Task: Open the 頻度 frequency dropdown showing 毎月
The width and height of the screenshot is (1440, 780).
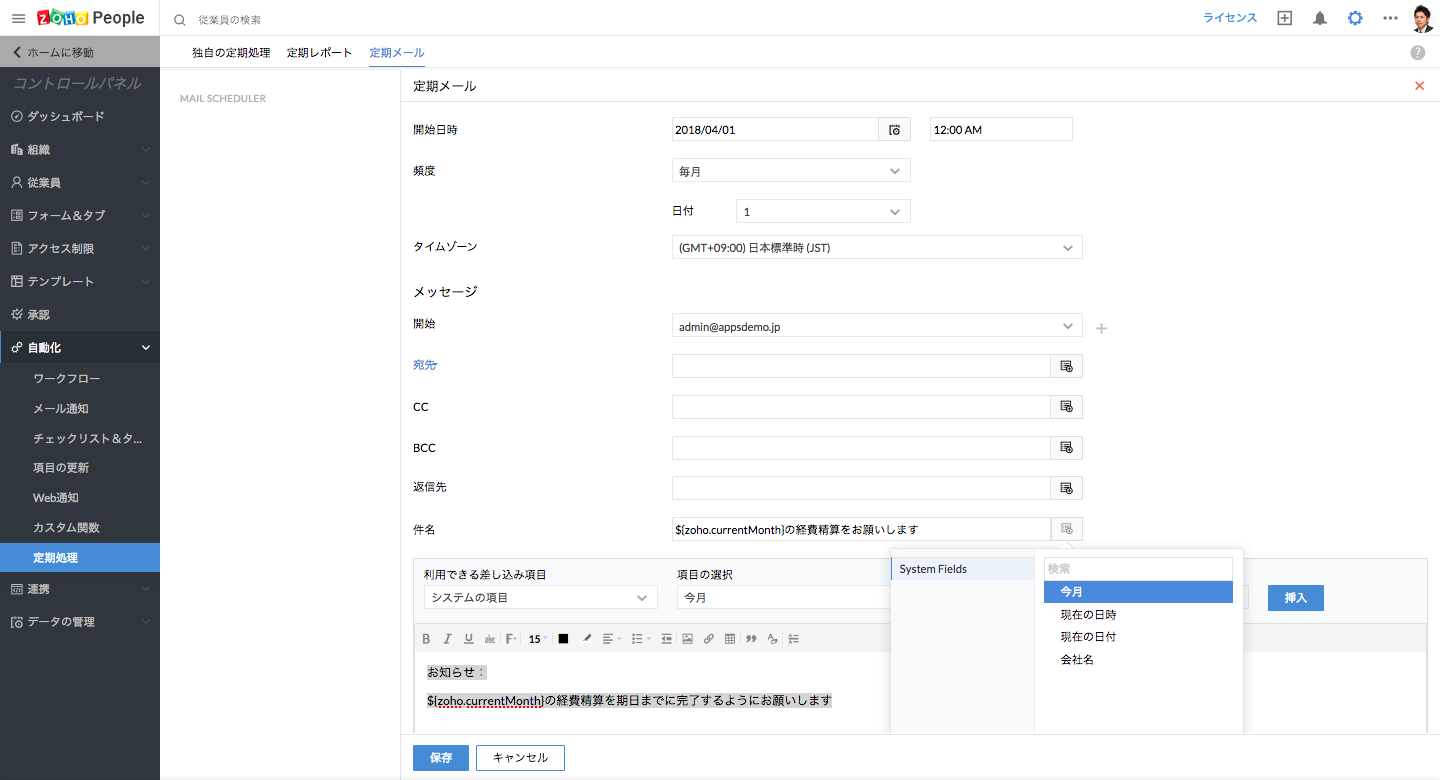Action: coord(791,171)
